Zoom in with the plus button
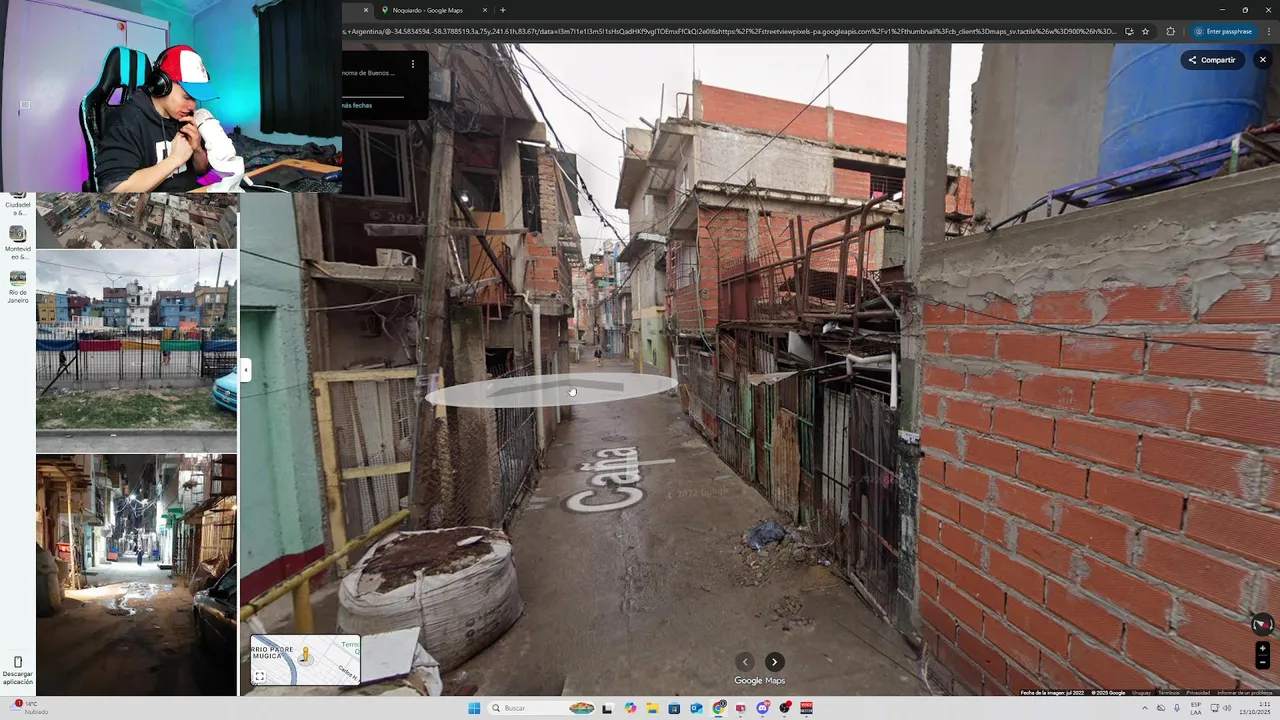This screenshot has width=1280, height=720. tap(1262, 649)
